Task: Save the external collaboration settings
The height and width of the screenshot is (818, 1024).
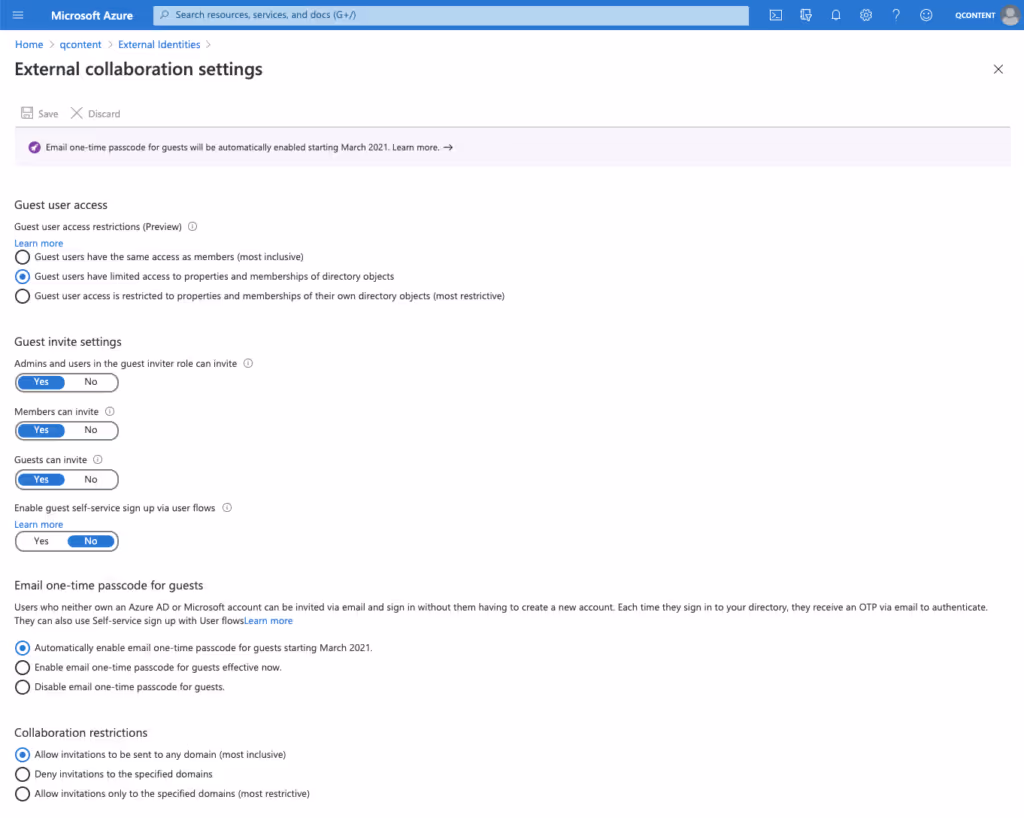Action: (x=39, y=113)
